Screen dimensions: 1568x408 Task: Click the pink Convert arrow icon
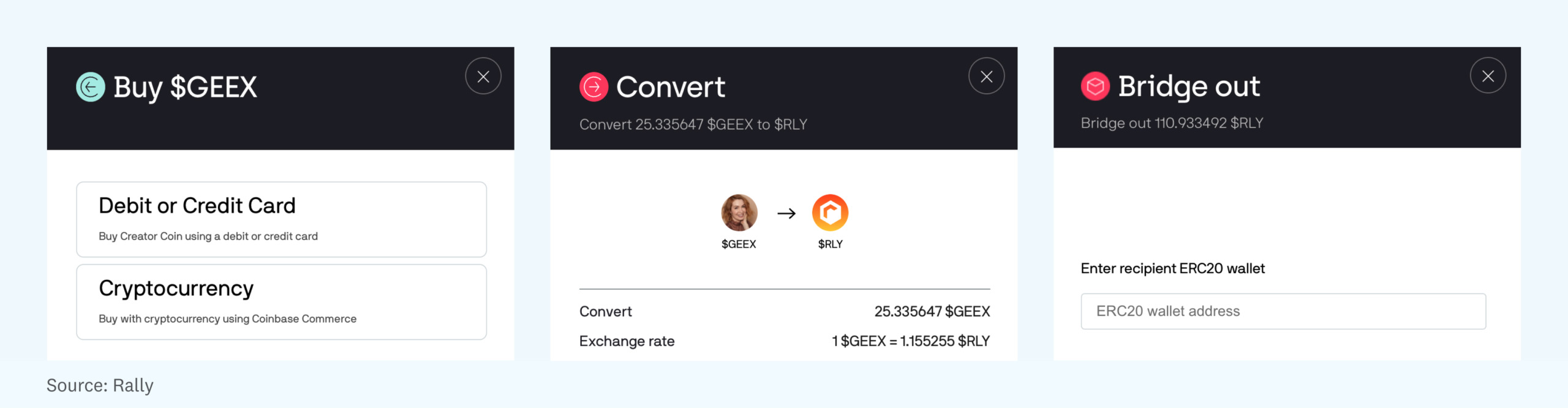tap(594, 87)
